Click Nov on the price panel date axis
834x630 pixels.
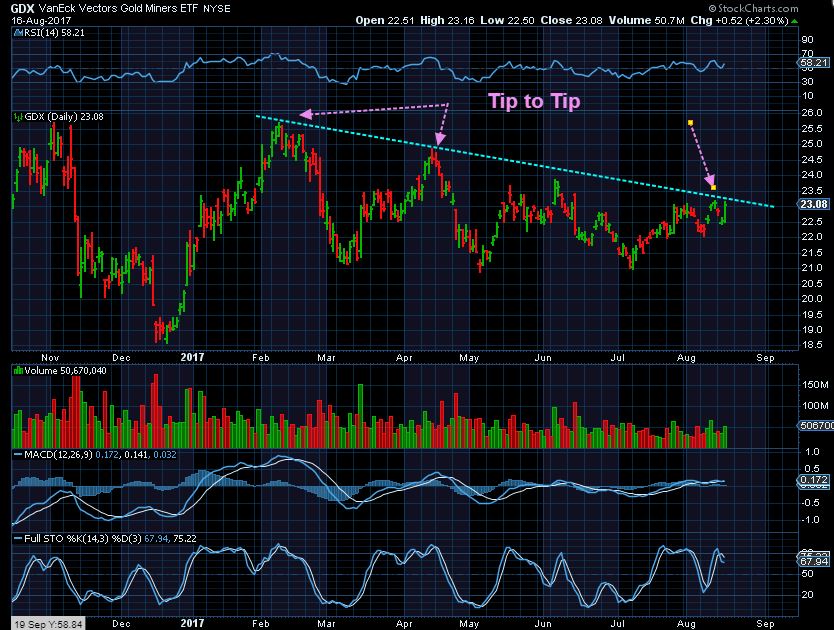point(50,358)
